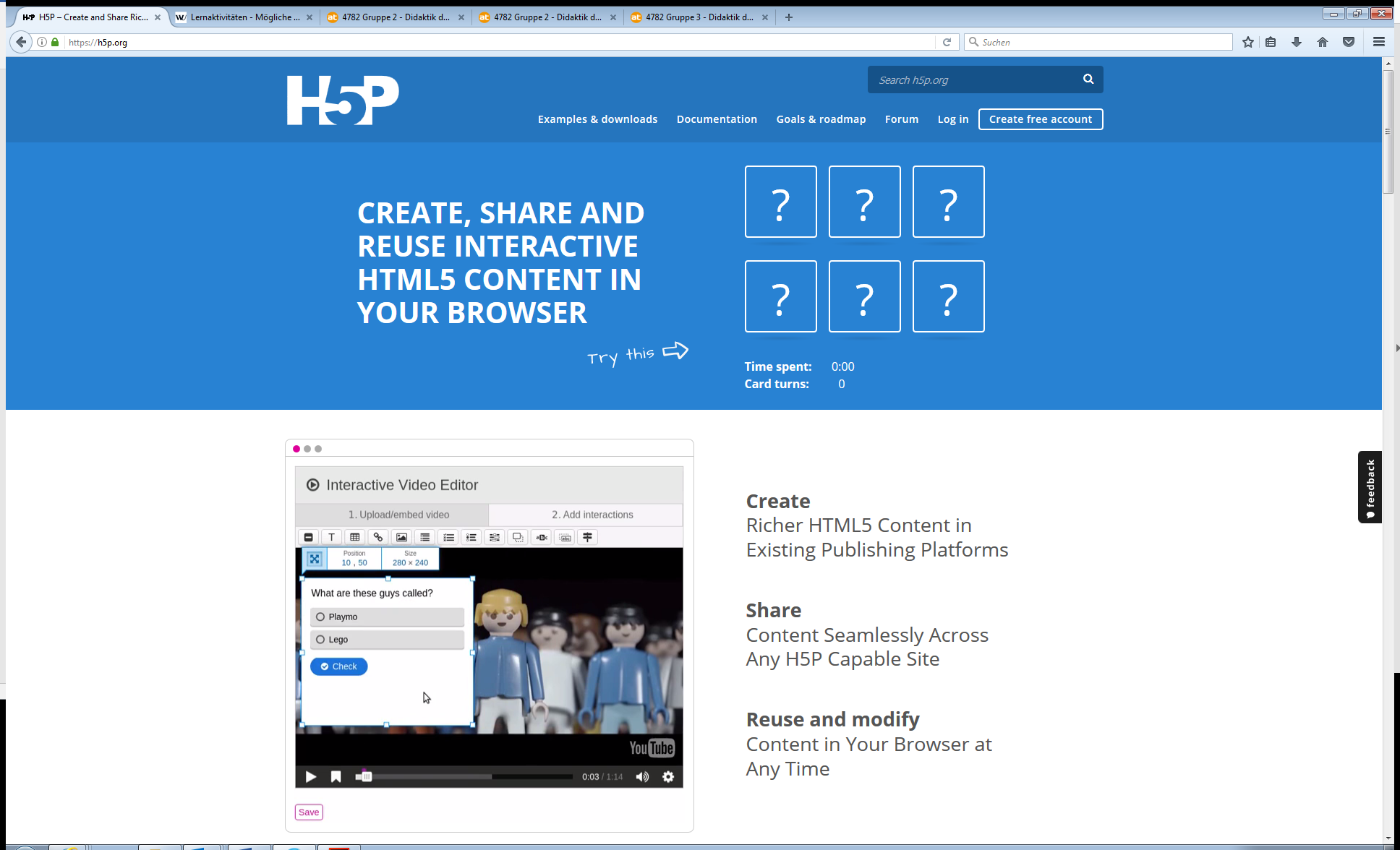Select the label tool in video editor toolbar
1400x850 pixels.
point(309,537)
